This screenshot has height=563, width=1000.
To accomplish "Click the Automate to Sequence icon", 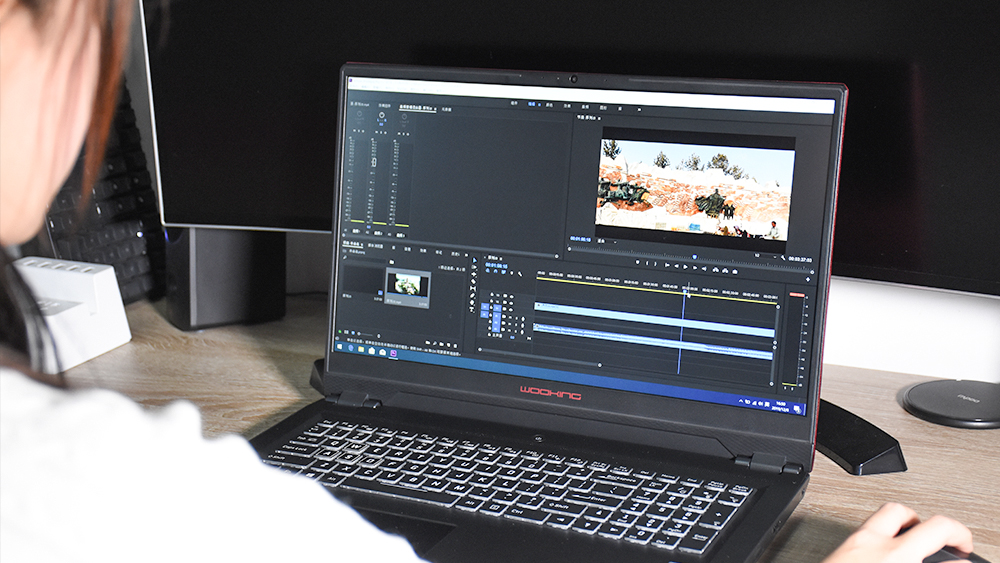I will tap(427, 343).
